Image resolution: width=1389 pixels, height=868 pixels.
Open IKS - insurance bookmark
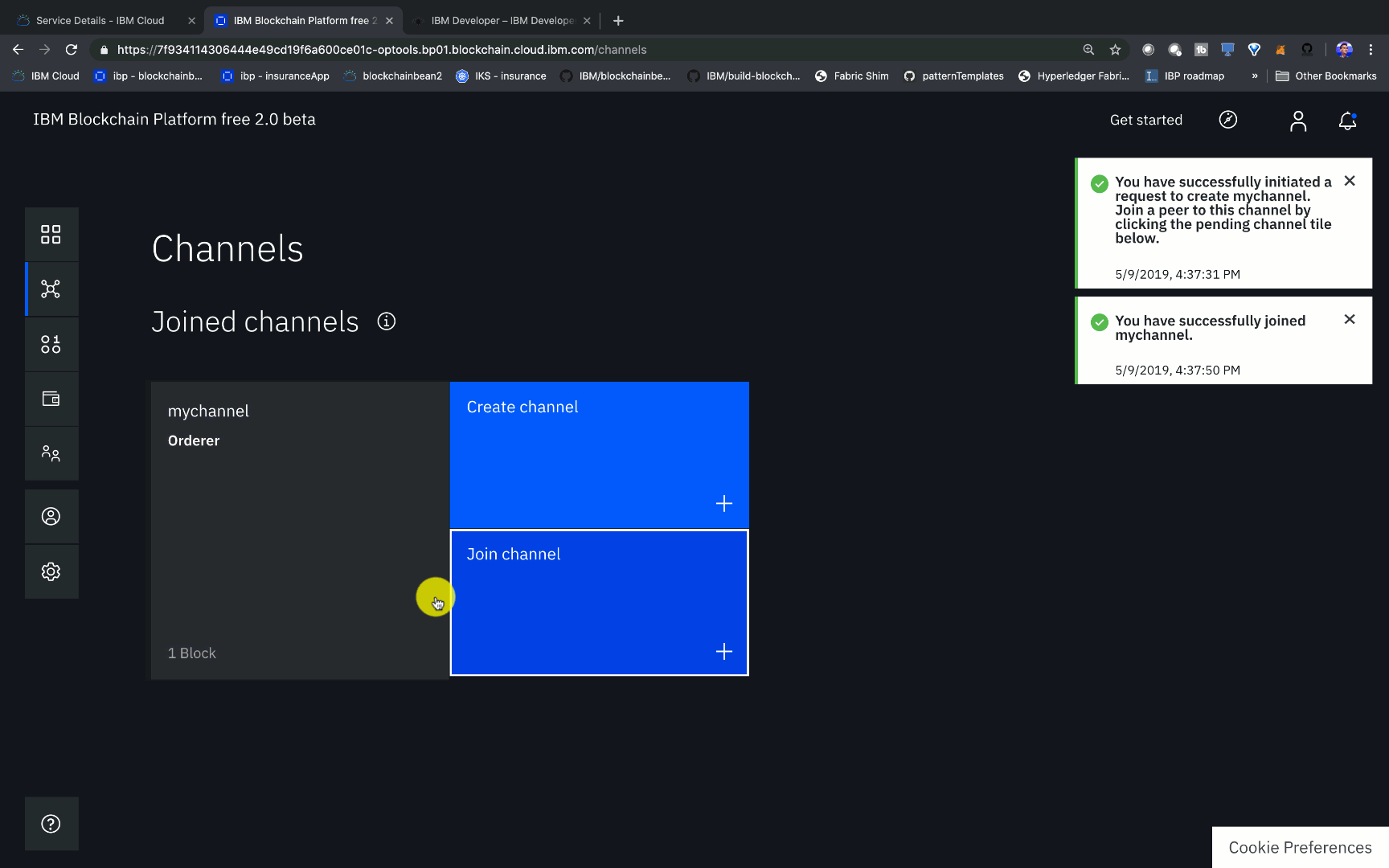tap(502, 76)
